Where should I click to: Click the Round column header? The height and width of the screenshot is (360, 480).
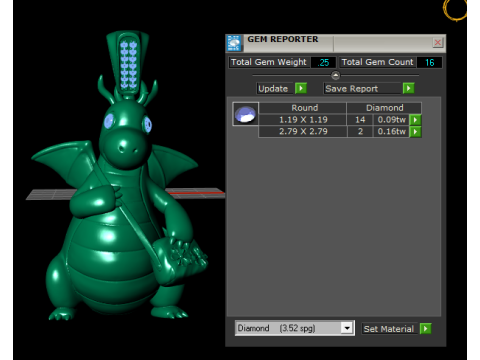pos(303,108)
